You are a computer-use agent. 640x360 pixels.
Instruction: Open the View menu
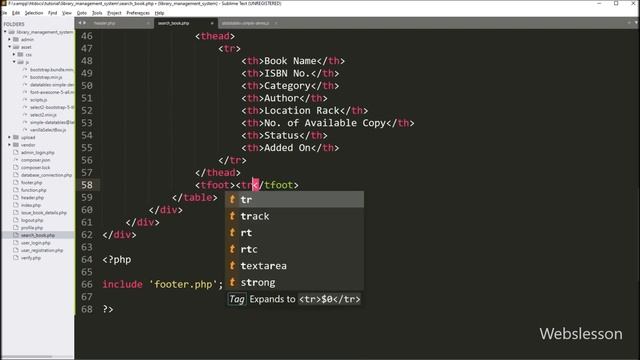pyautogui.click(x=67, y=13)
